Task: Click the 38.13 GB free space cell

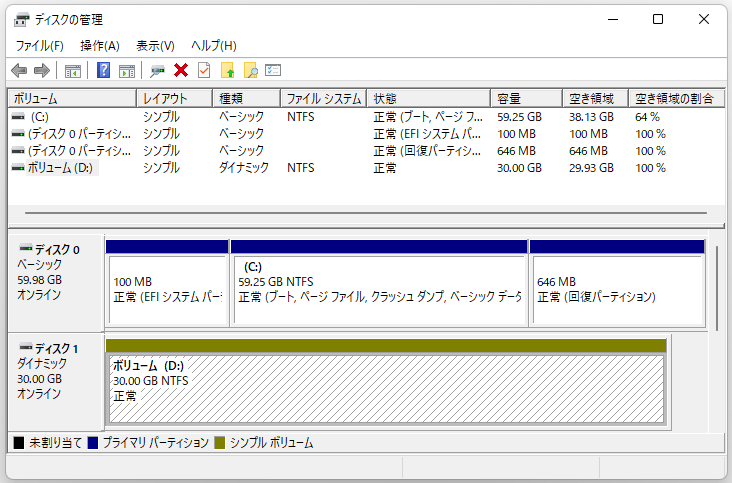Action: click(x=591, y=117)
